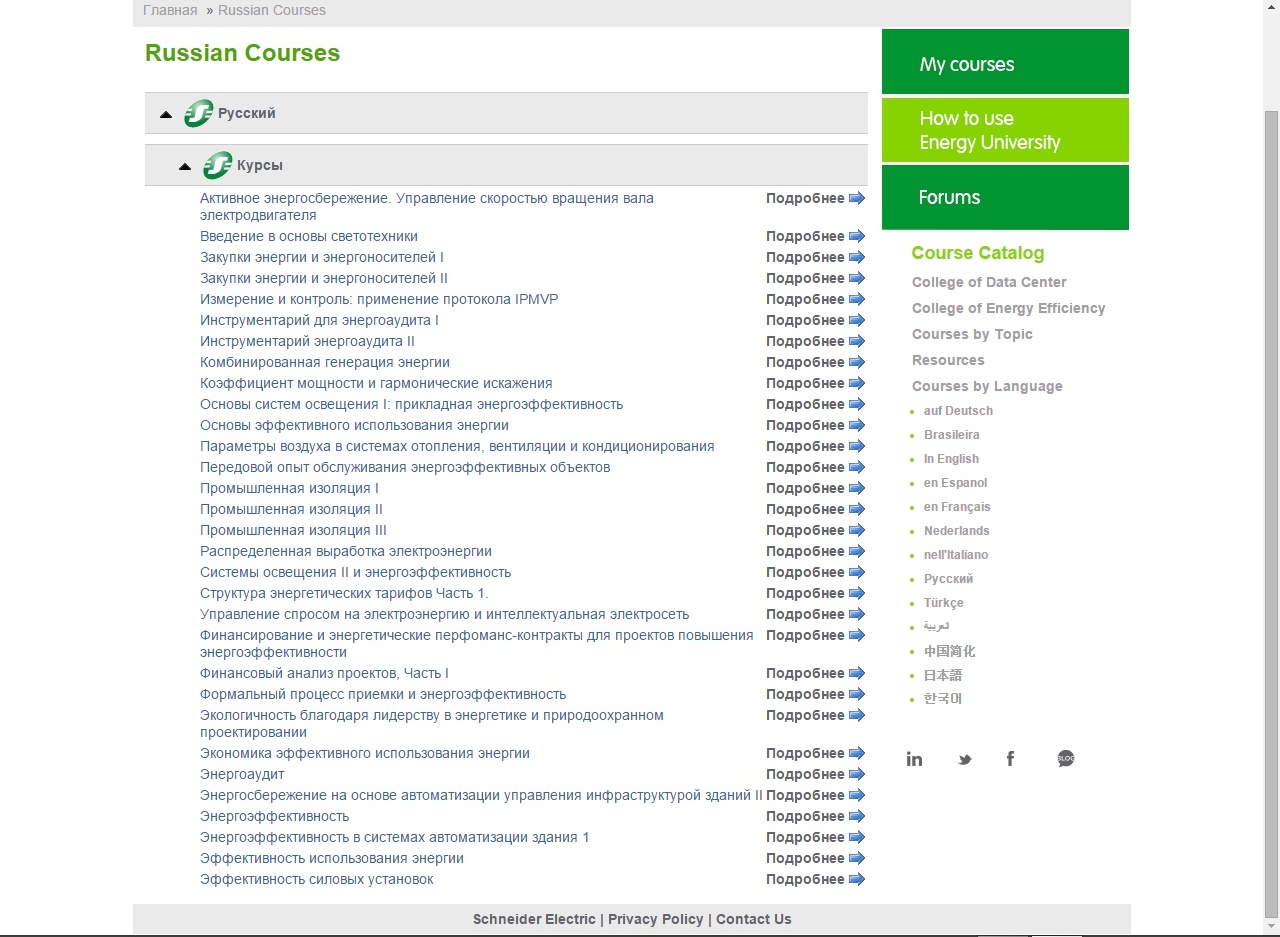Click Schneider logo beside Русский header
The image size is (1280, 937).
point(199,113)
